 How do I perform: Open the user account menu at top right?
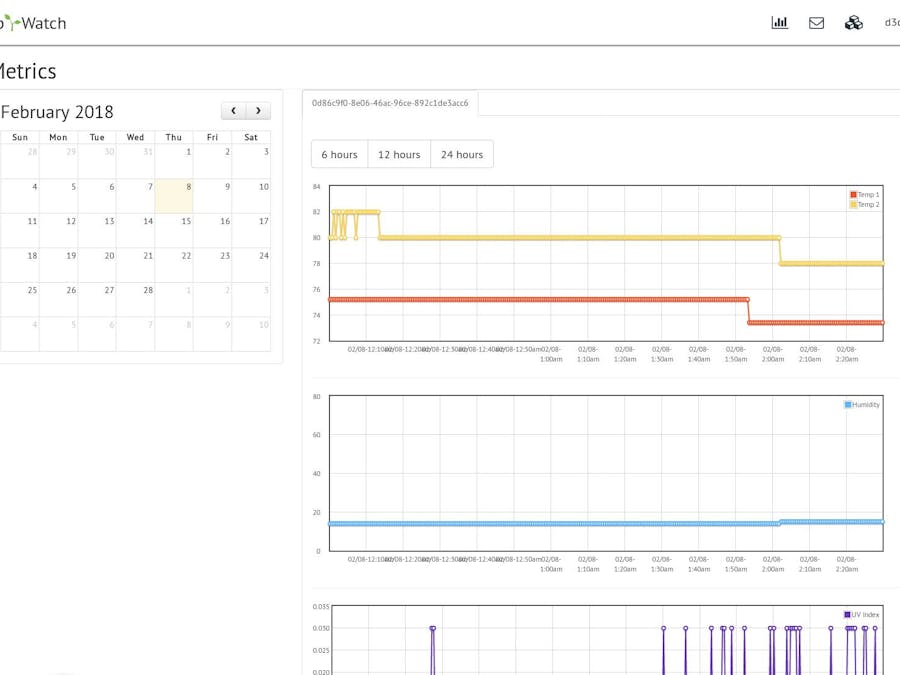point(891,22)
